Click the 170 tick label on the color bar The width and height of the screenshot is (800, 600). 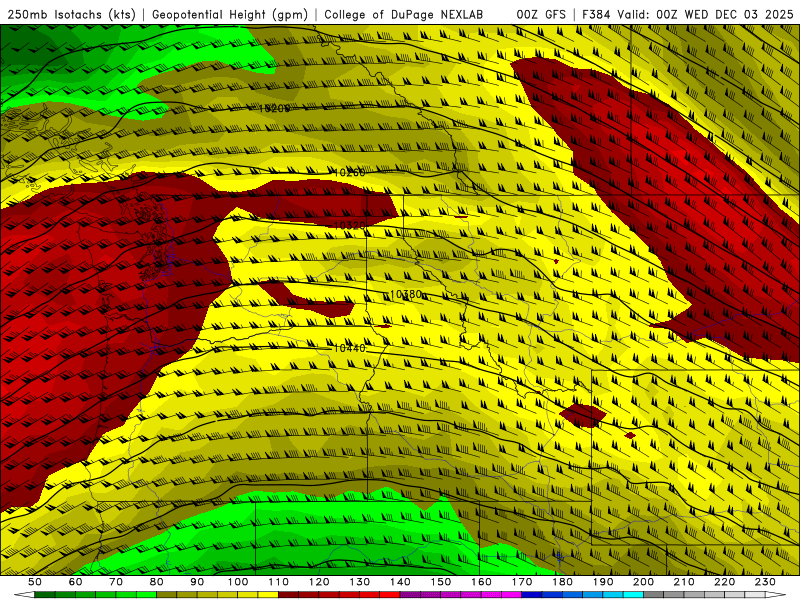point(522,582)
